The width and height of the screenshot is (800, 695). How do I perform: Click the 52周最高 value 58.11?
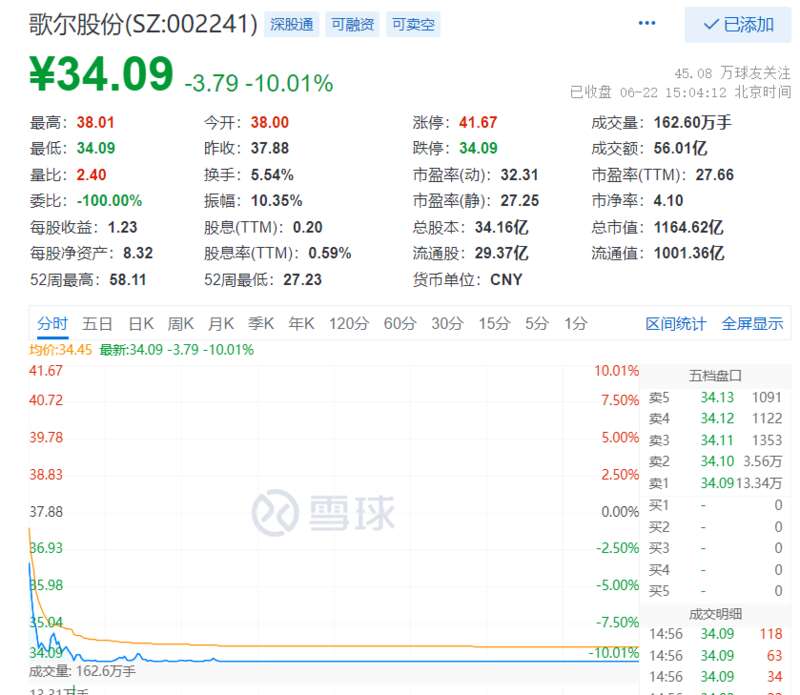[128, 280]
